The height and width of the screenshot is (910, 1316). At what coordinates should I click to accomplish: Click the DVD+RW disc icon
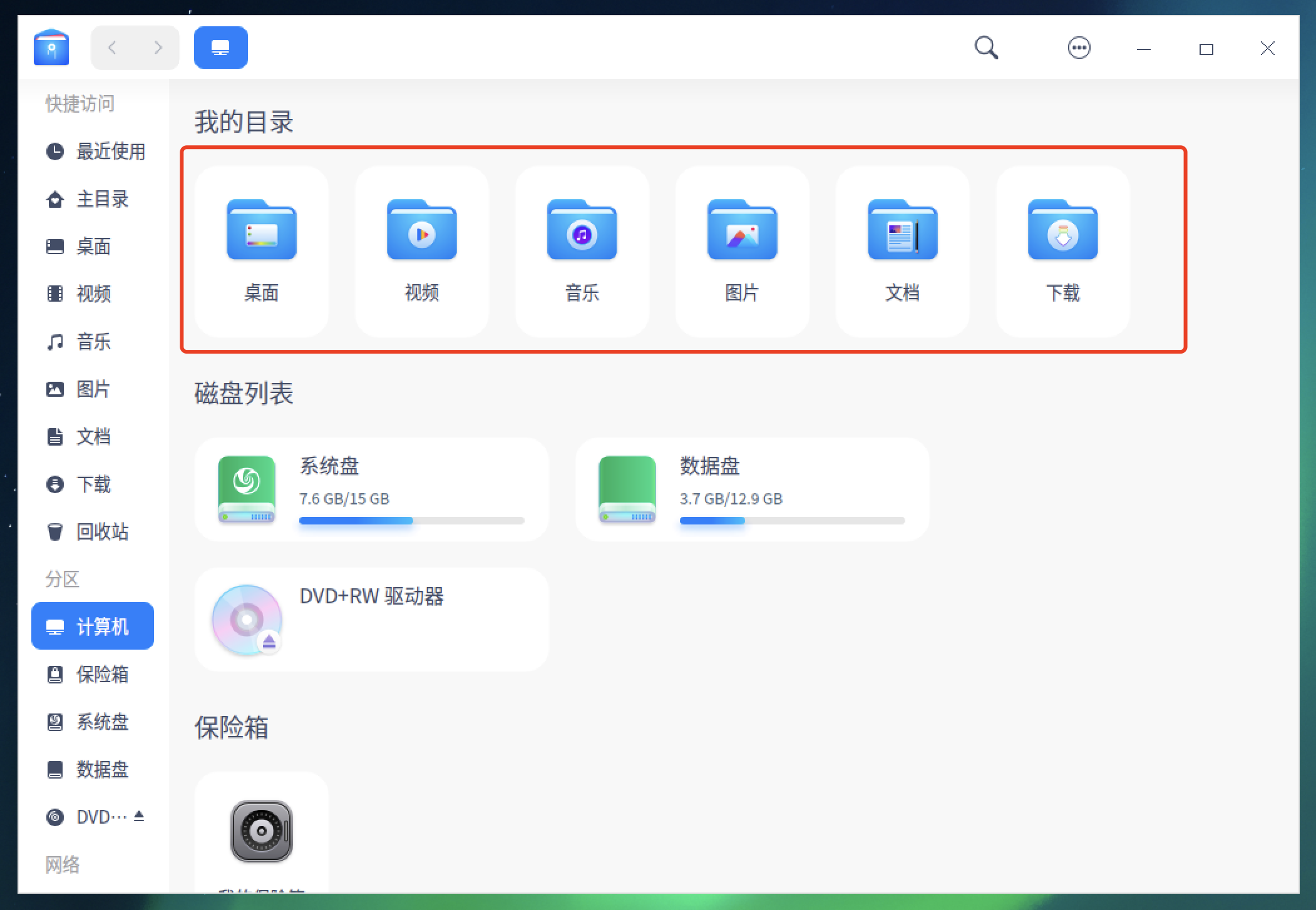point(247,620)
